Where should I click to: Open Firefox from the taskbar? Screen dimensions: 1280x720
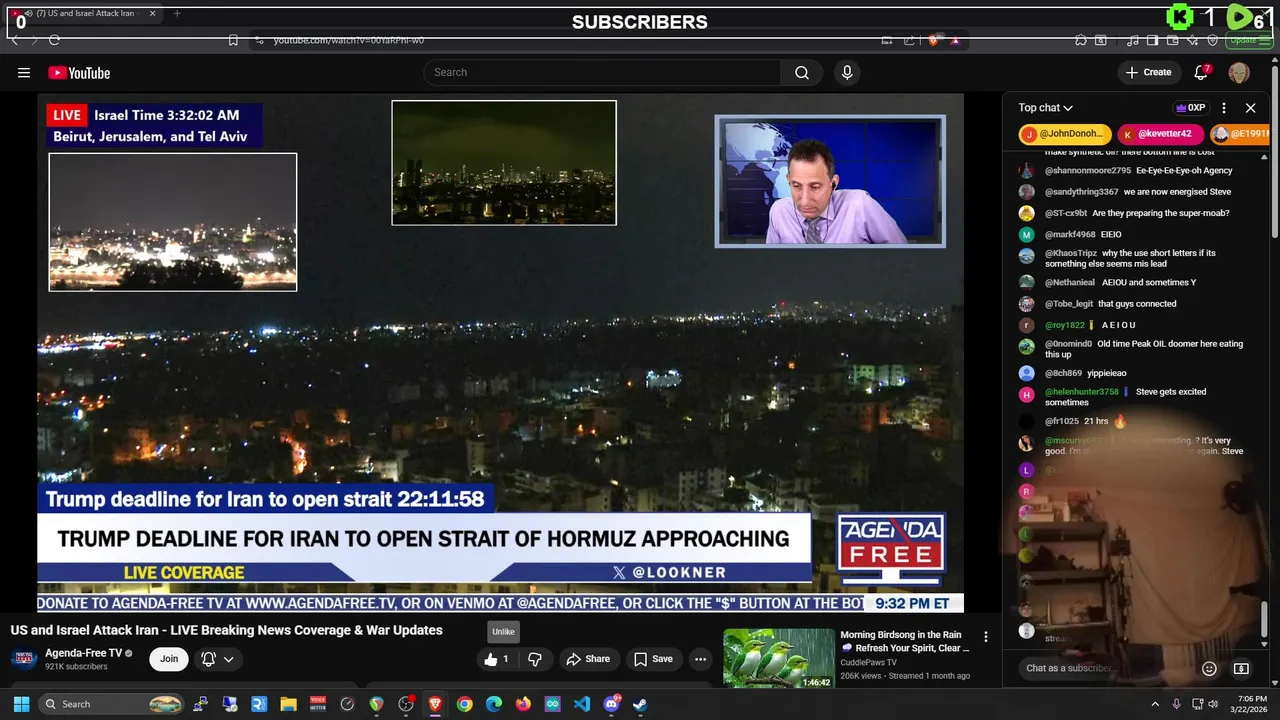[x=523, y=704]
